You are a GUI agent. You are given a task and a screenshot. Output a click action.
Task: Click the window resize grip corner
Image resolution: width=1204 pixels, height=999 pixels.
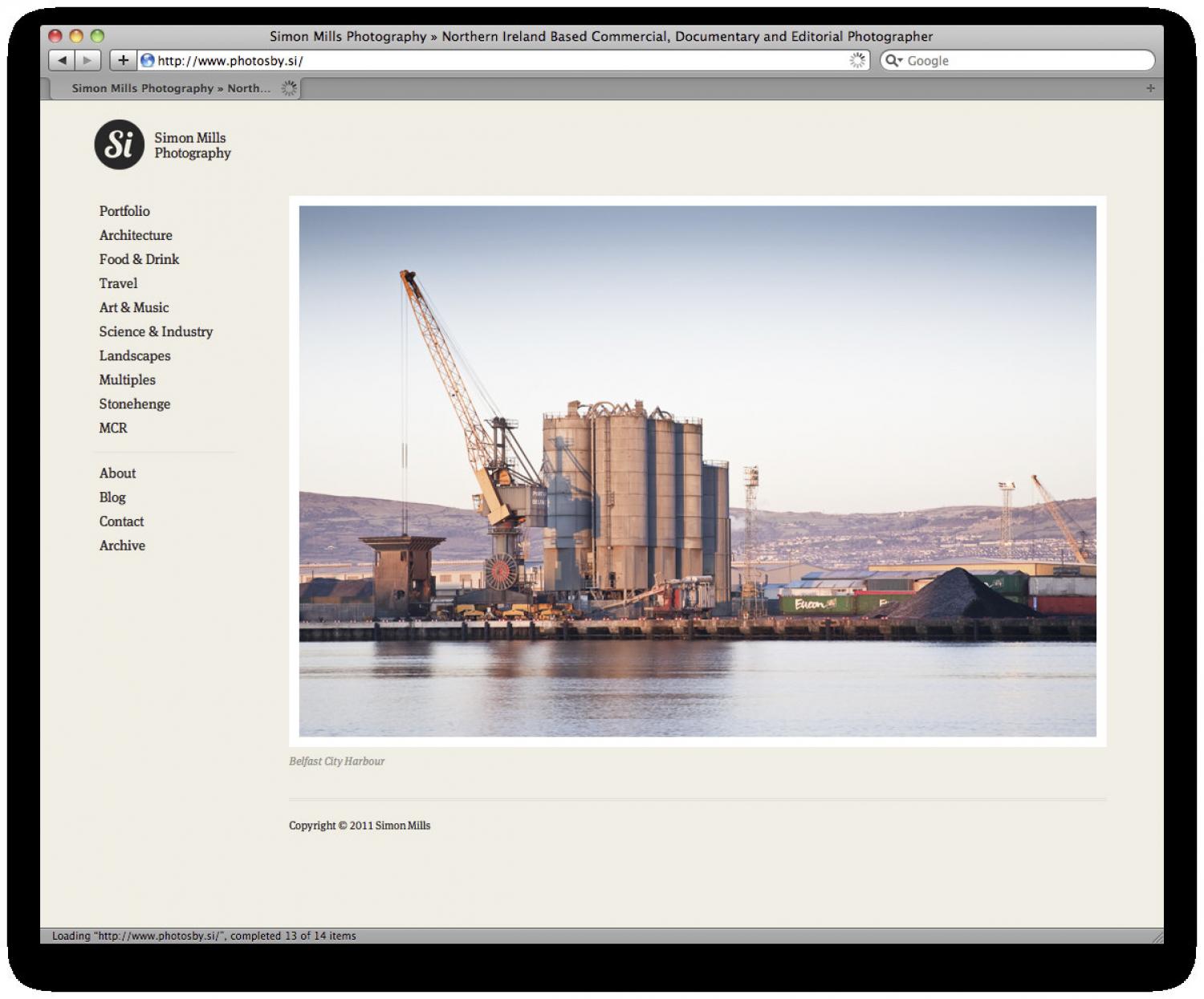click(x=1157, y=936)
